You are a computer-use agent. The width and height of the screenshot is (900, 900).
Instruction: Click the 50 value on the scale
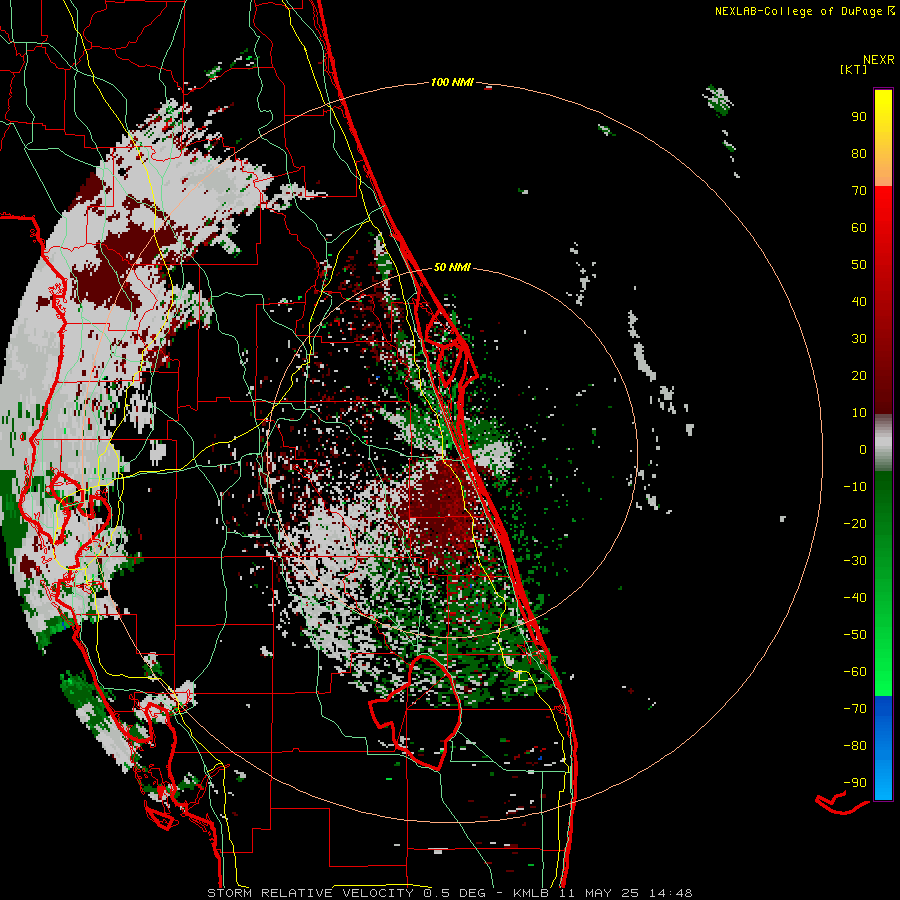[x=859, y=265]
